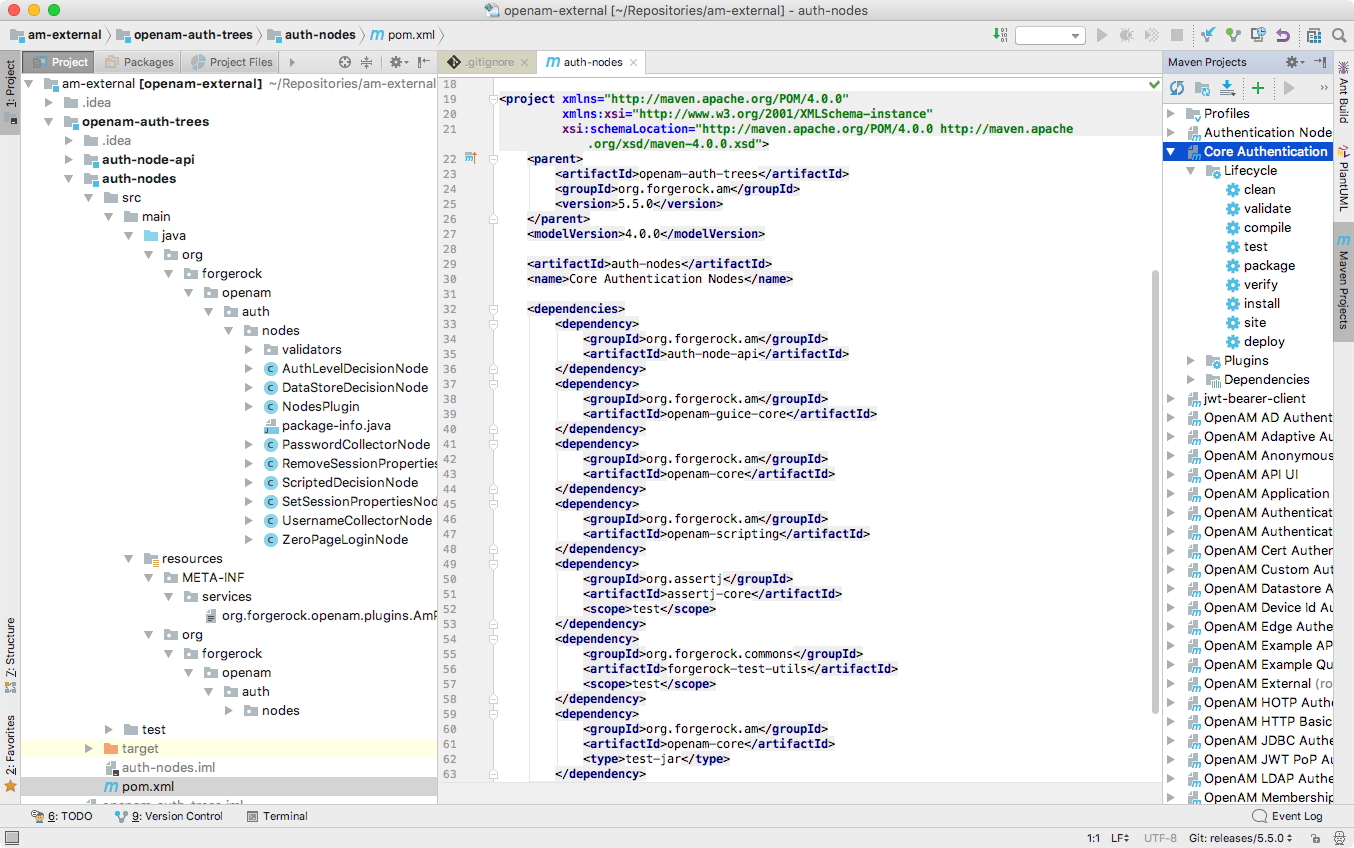Viewport: 1354px width, 848px height.
Task: Undo the last action
Action: tap(1281, 33)
